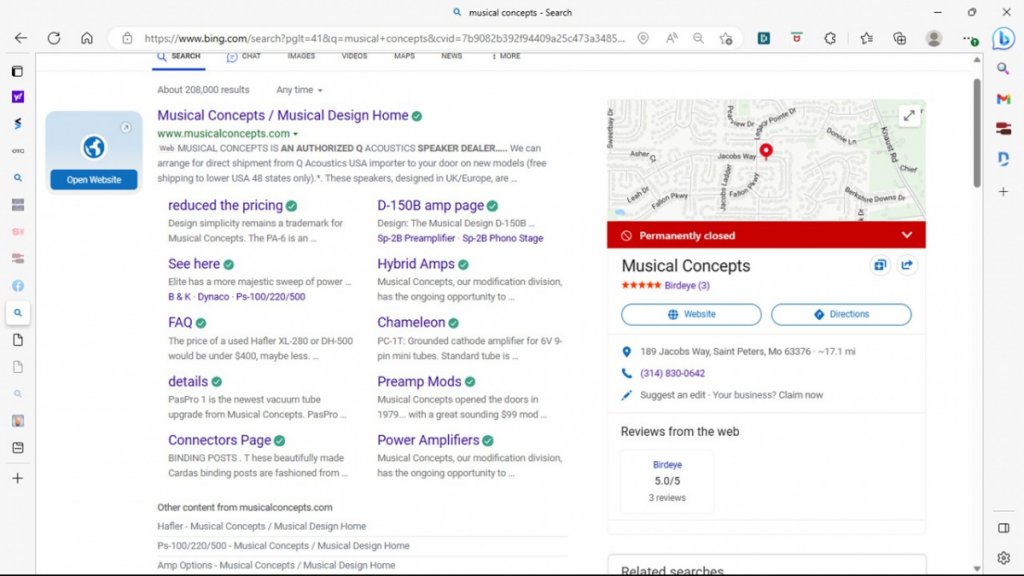Viewport: 1024px width, 576px height.
Task: Switch to the purple Y vertical tab
Action: pyautogui.click(x=18, y=97)
